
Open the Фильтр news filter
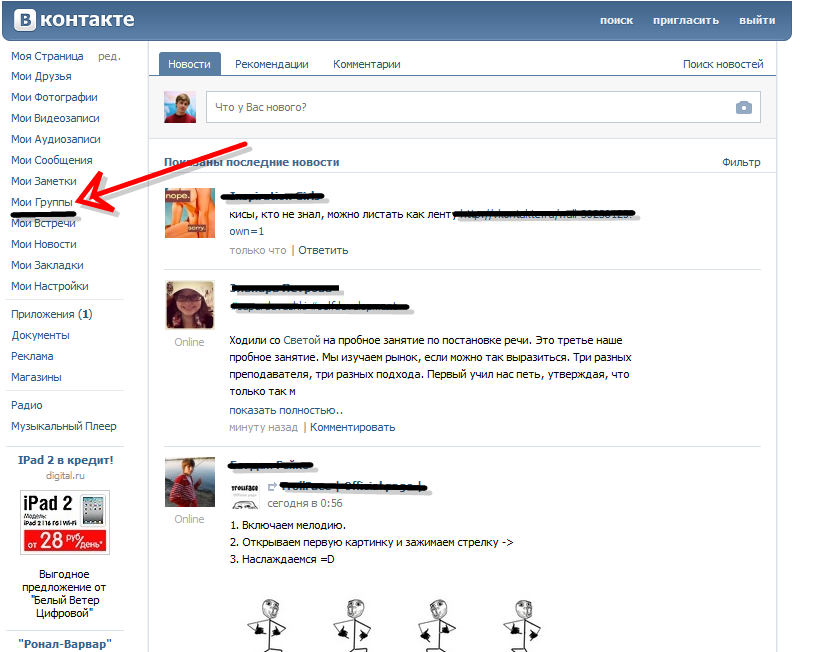741,162
